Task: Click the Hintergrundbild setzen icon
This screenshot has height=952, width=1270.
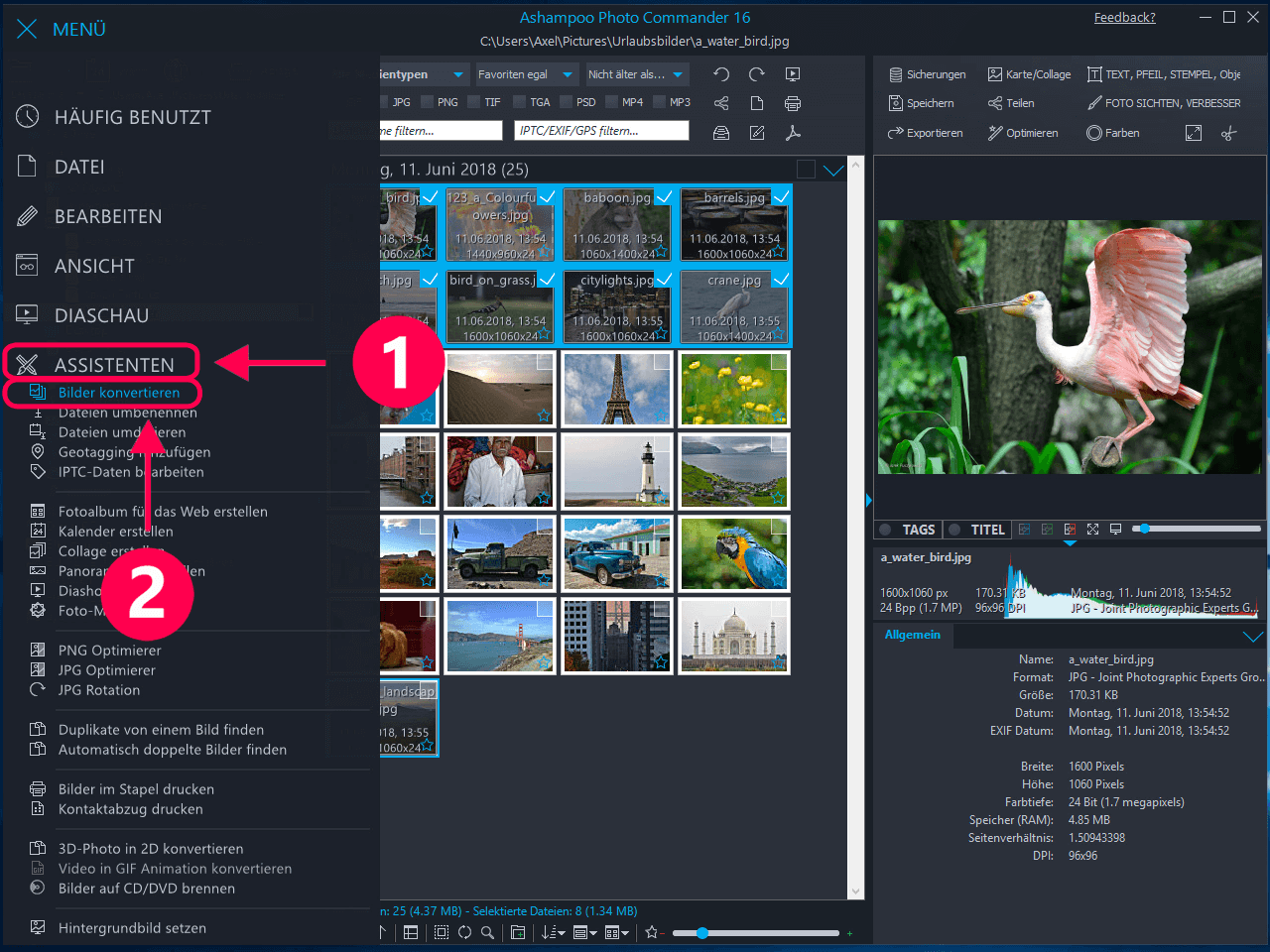Action: pyautogui.click(x=38, y=927)
